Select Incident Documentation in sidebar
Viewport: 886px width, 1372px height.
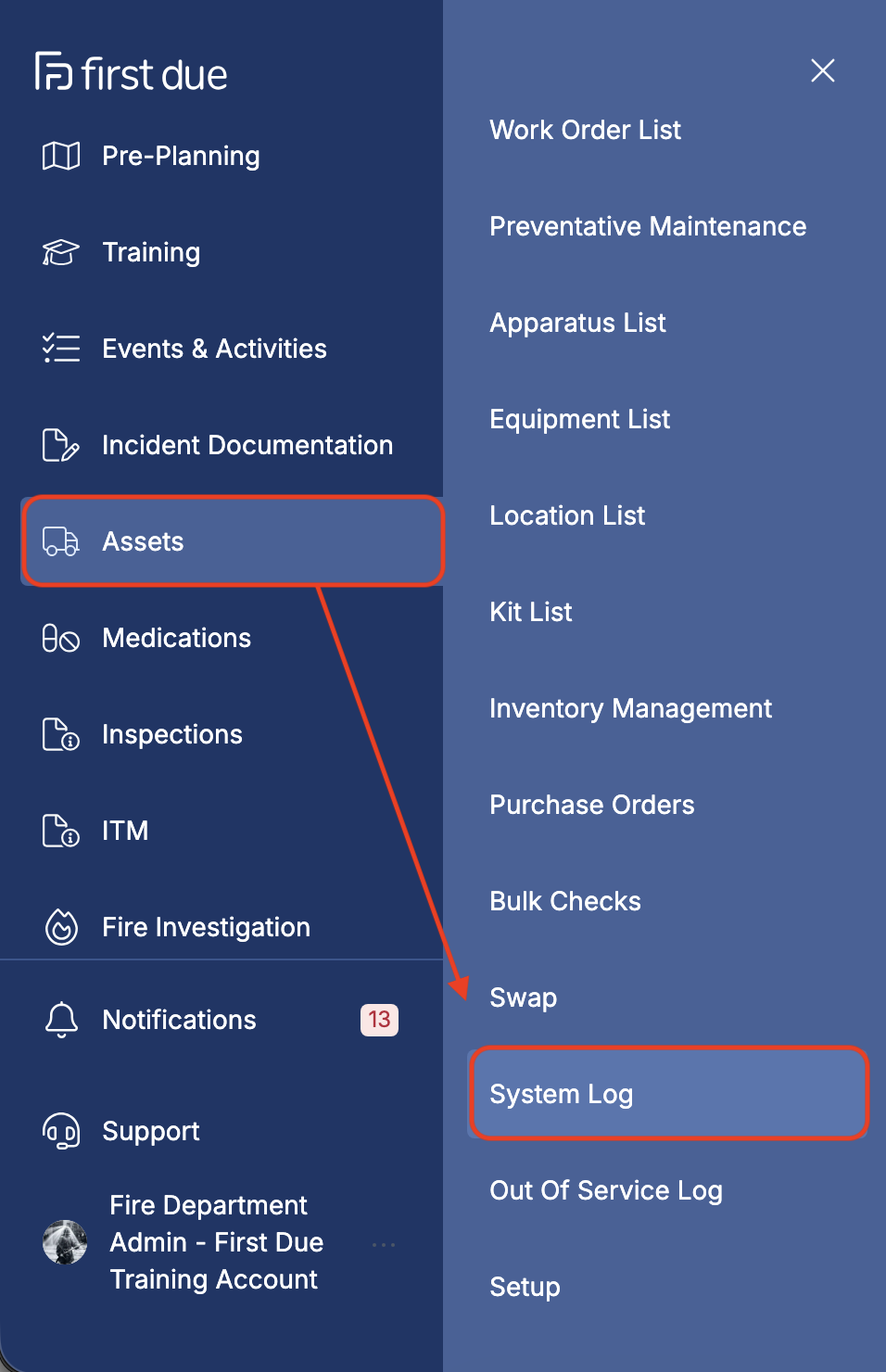pyautogui.click(x=247, y=445)
